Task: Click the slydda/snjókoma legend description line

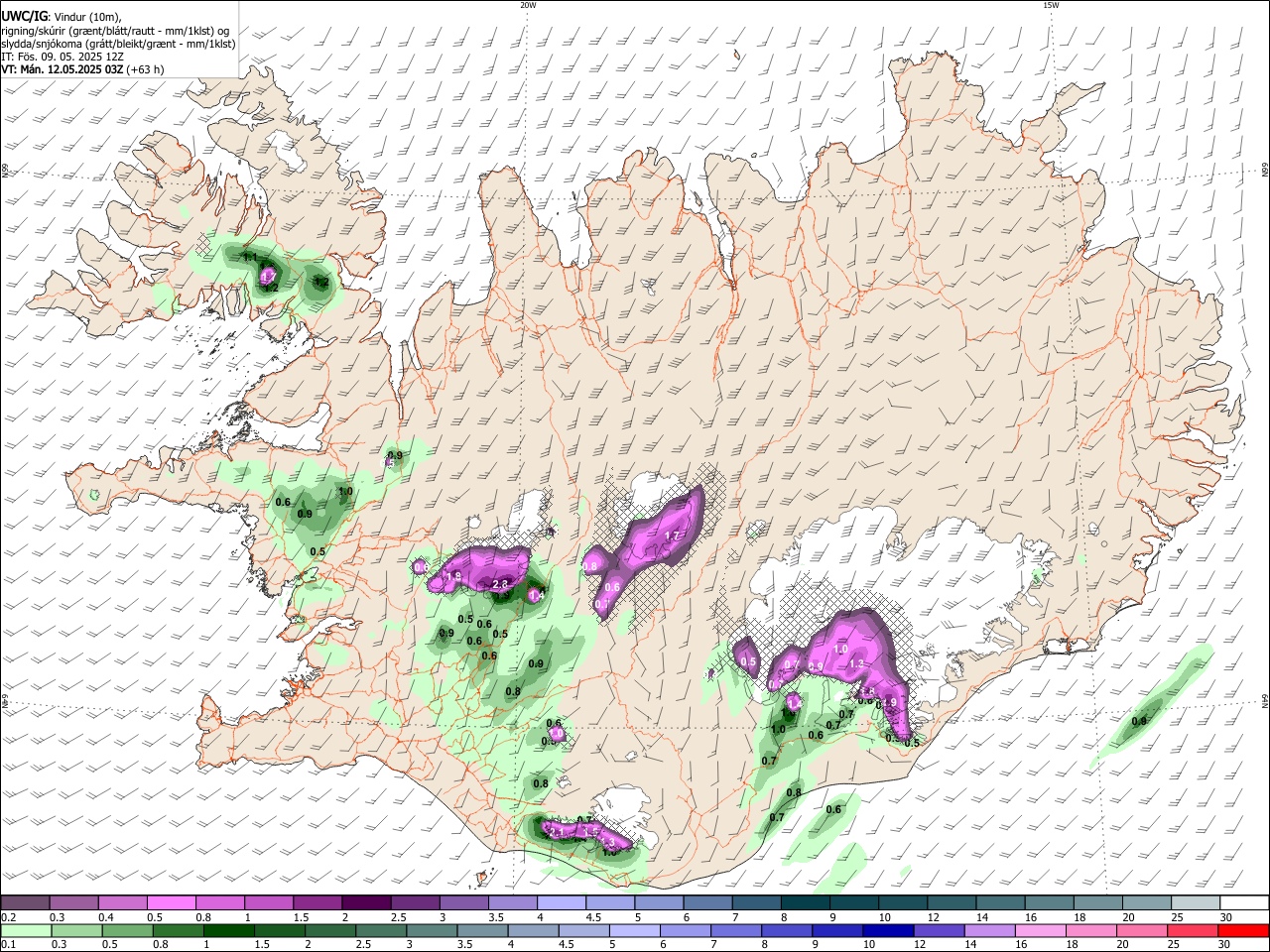Action: [x=118, y=44]
